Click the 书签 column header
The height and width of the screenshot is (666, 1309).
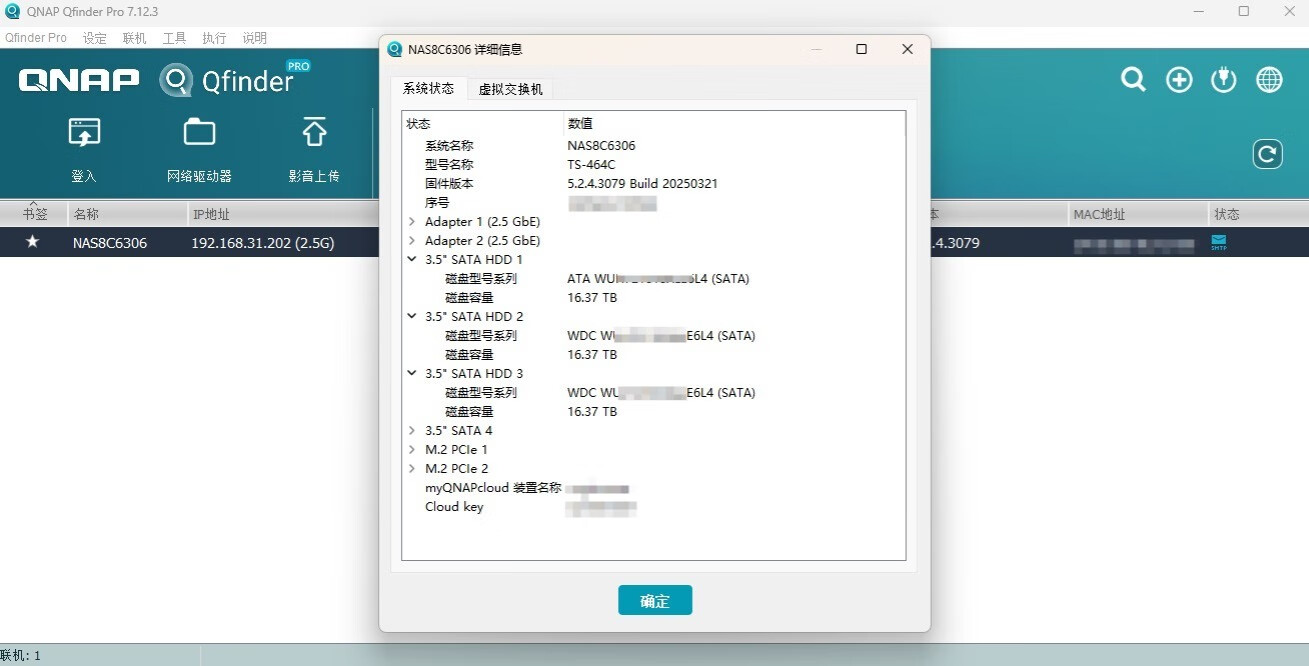point(34,214)
